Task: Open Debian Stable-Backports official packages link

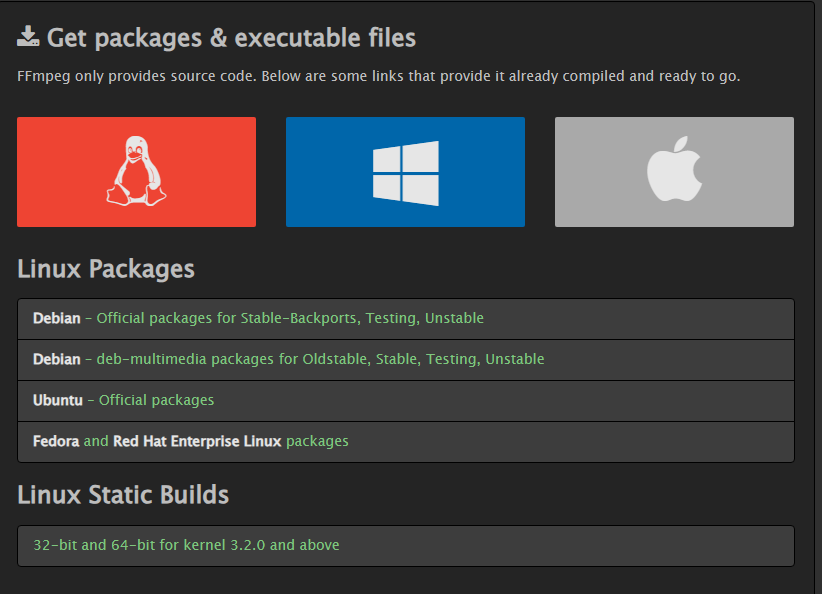Action: [290, 318]
